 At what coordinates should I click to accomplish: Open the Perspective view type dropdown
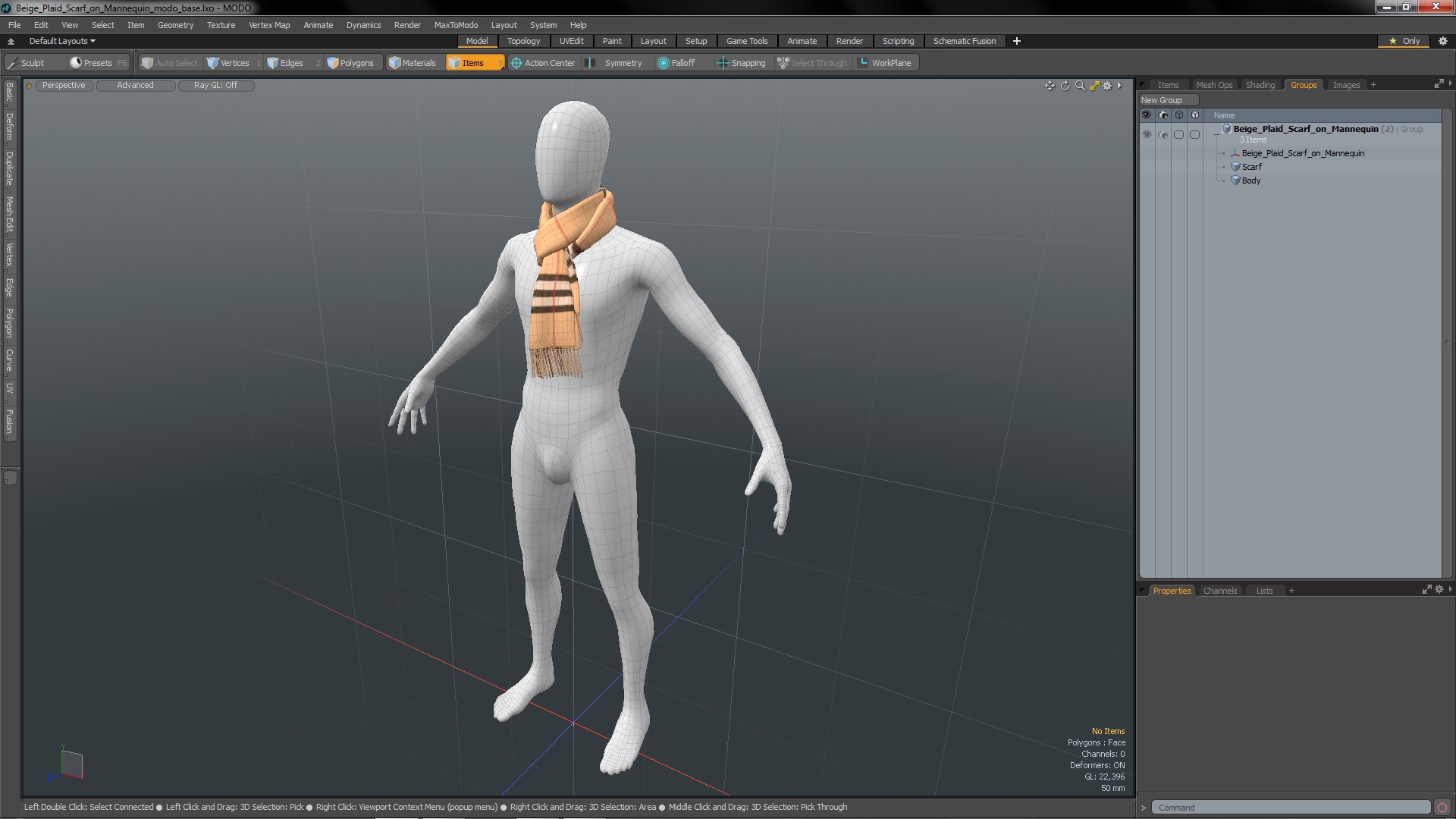[64, 86]
